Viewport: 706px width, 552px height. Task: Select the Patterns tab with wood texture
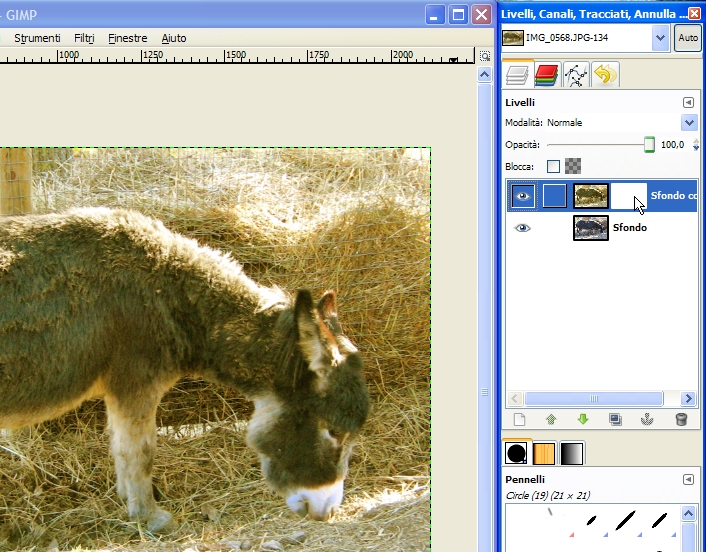point(545,454)
